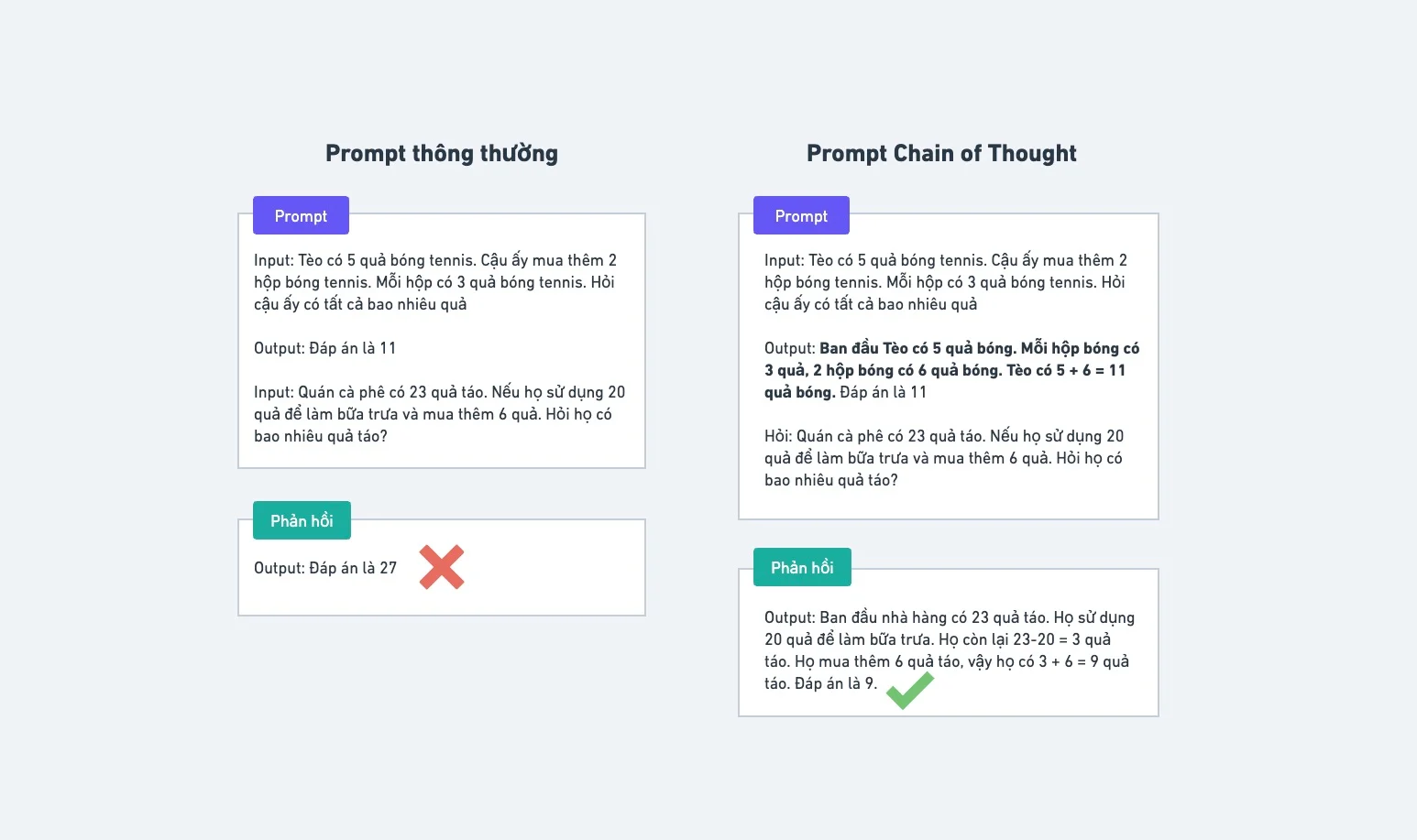Click the text Output: Đáp án là 27

(325, 568)
